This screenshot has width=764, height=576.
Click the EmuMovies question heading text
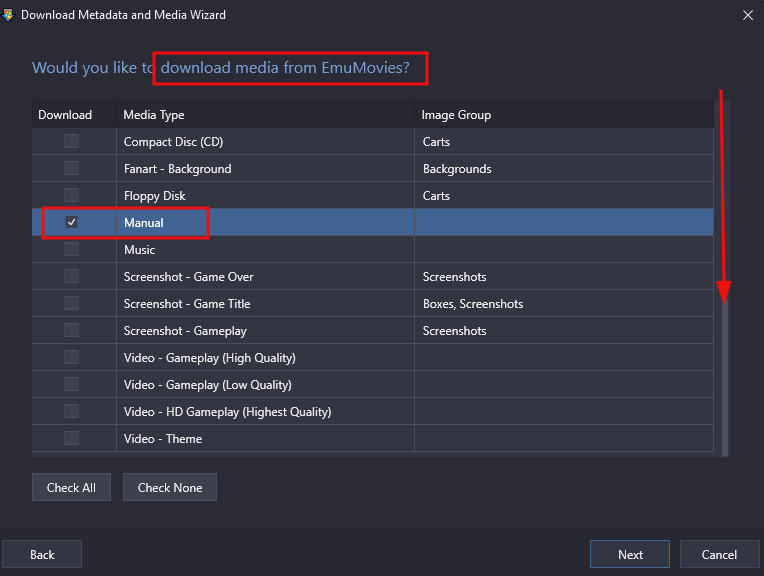(221, 67)
